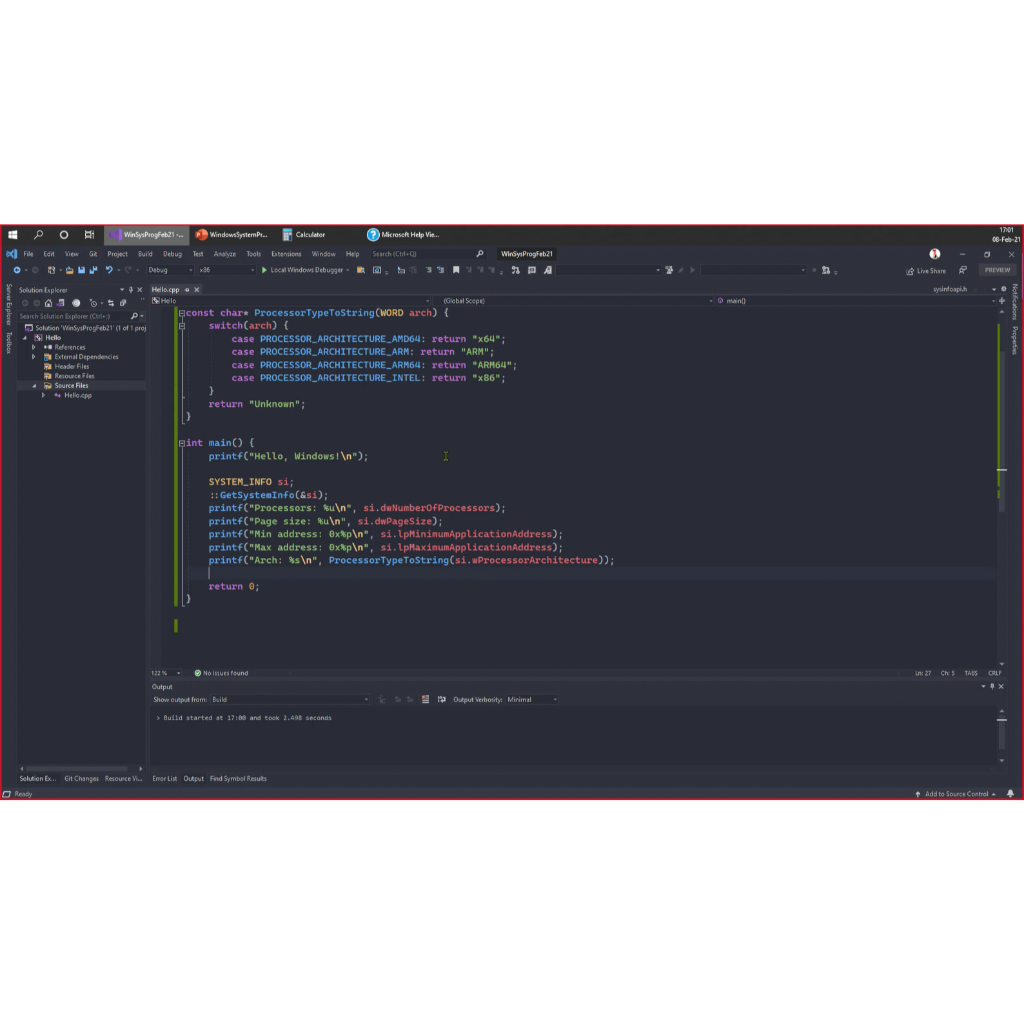Image resolution: width=1024 pixels, height=1024 pixels.
Task: Click the editor settings gear by sysinfoapi.h
Action: (x=1004, y=289)
